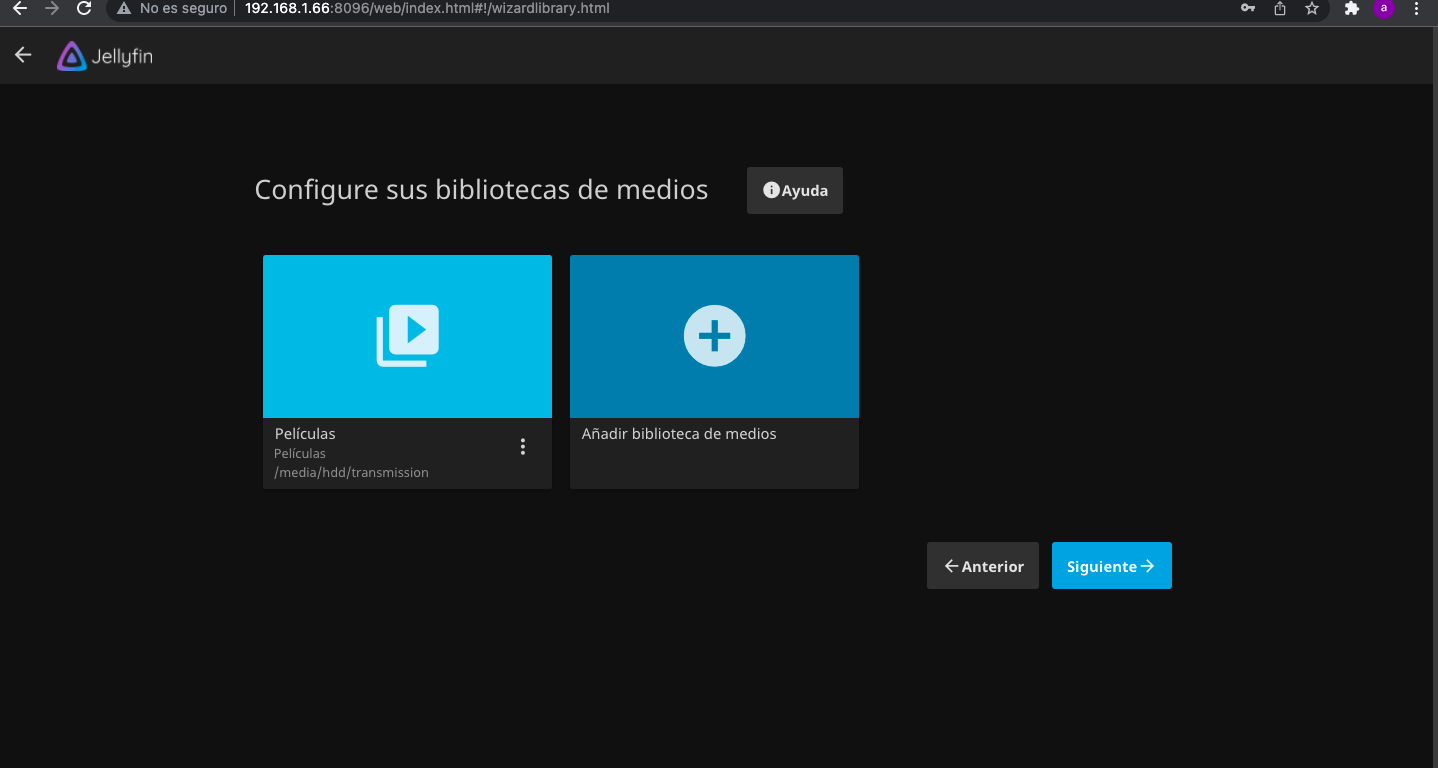Bookmark this page with the star icon
Image resolution: width=1438 pixels, height=768 pixels.
(x=1312, y=8)
